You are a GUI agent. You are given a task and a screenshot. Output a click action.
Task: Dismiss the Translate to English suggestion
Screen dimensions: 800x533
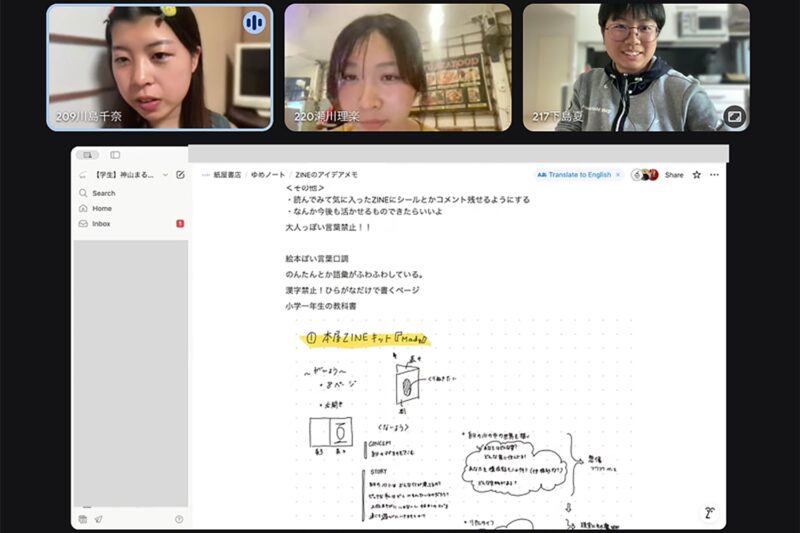point(620,174)
